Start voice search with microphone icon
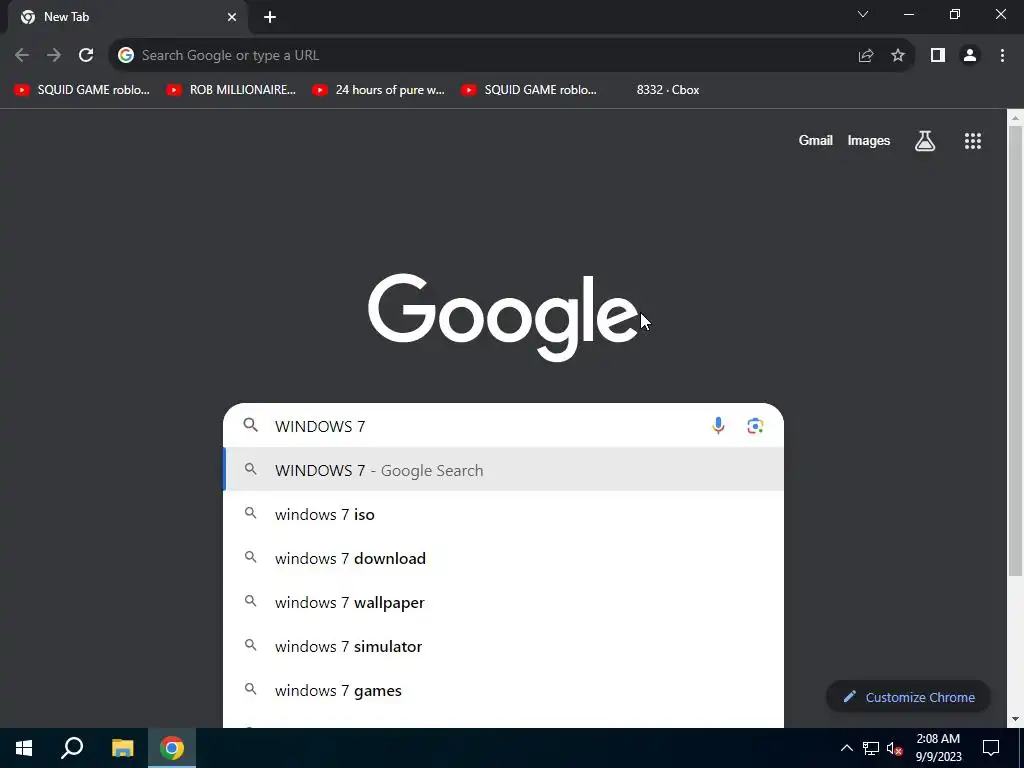 pyautogui.click(x=718, y=426)
